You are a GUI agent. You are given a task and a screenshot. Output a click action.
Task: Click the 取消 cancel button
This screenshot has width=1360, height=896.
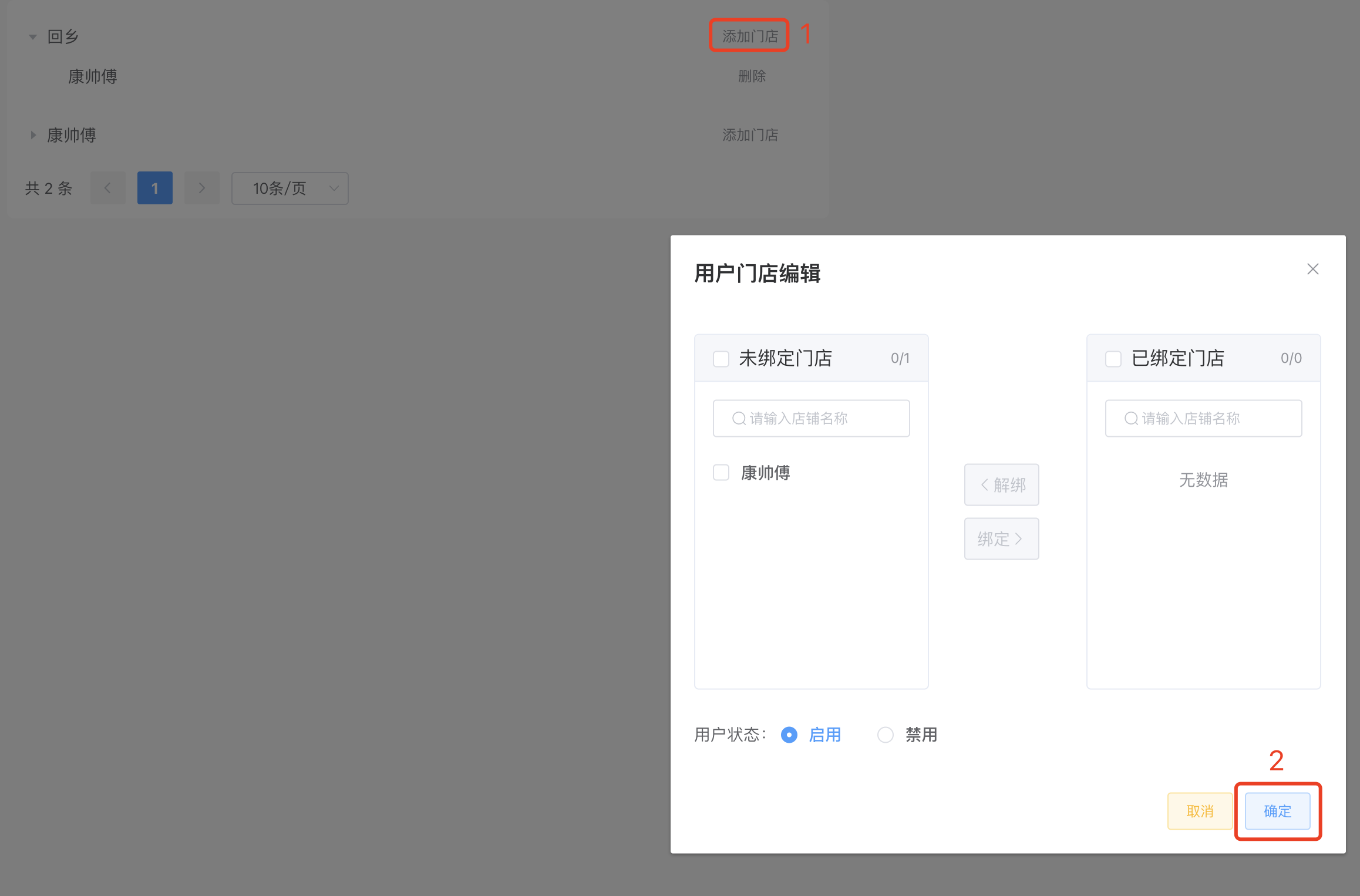pyautogui.click(x=1200, y=811)
